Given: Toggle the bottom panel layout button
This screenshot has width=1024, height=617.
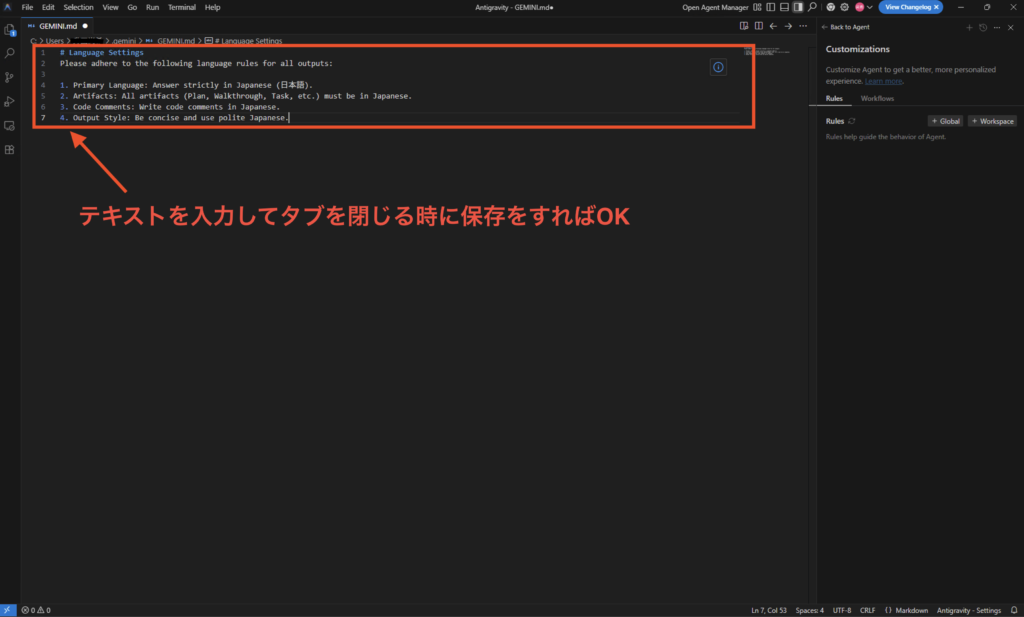Looking at the screenshot, I should (x=784, y=7).
